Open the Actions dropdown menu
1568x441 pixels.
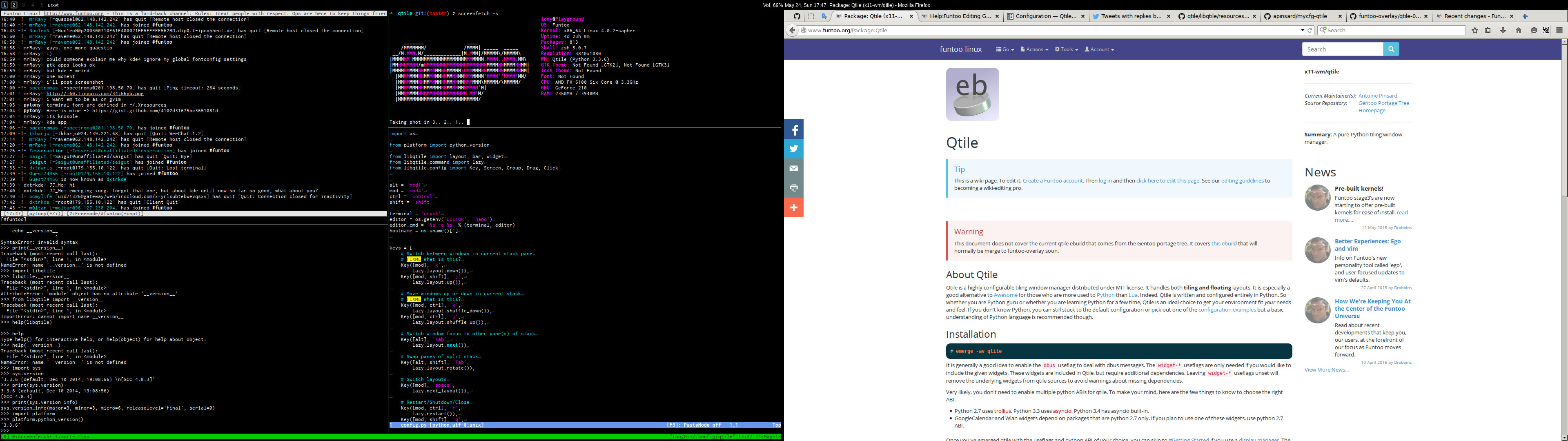(x=1034, y=49)
